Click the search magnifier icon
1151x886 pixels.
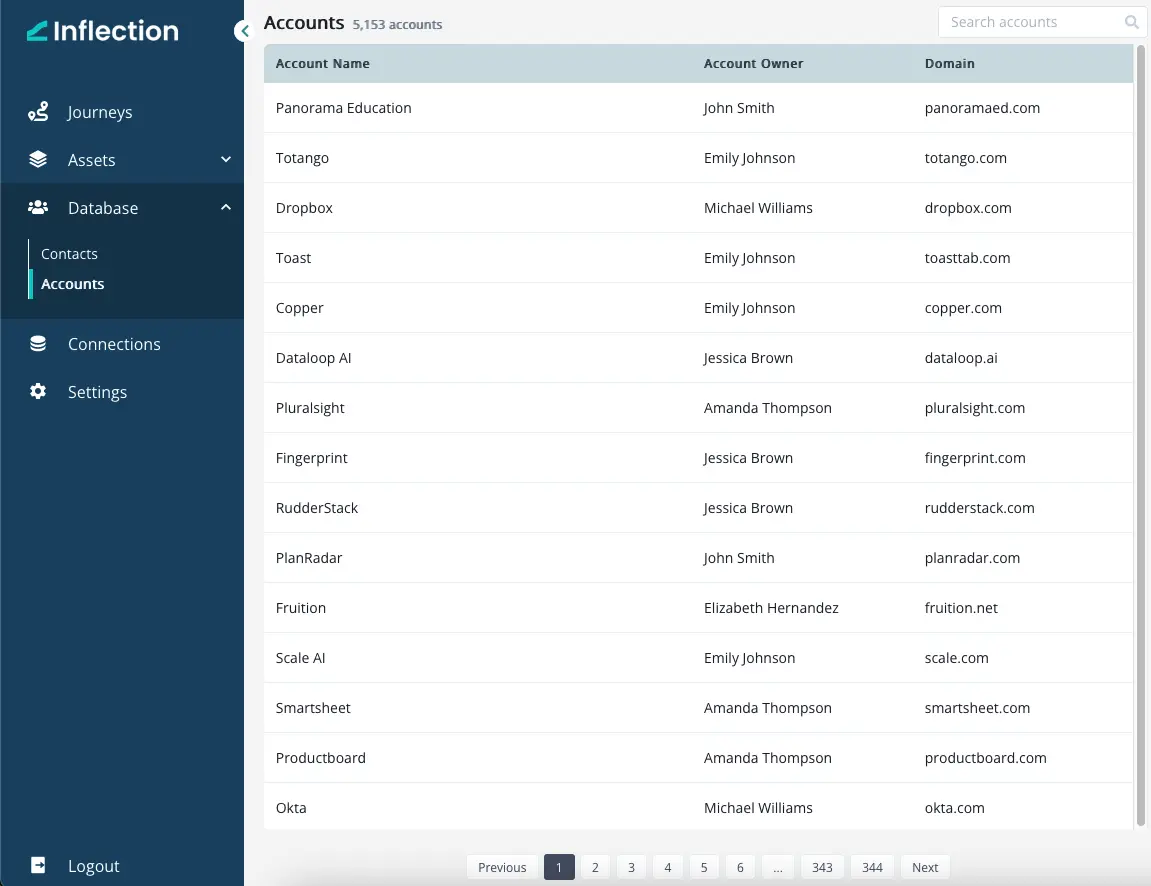tap(1131, 22)
